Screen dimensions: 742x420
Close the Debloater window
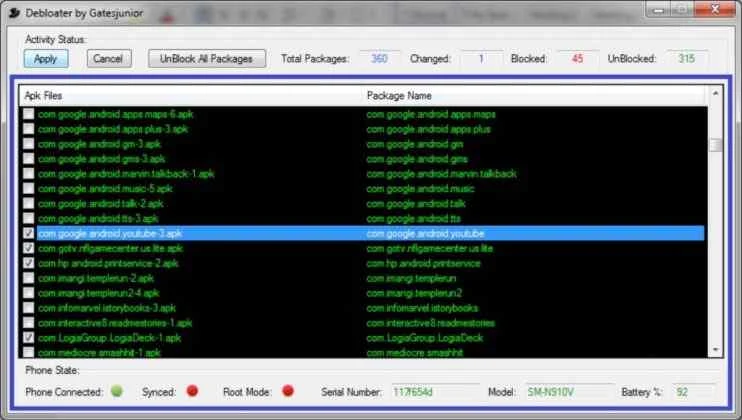[715, 9]
